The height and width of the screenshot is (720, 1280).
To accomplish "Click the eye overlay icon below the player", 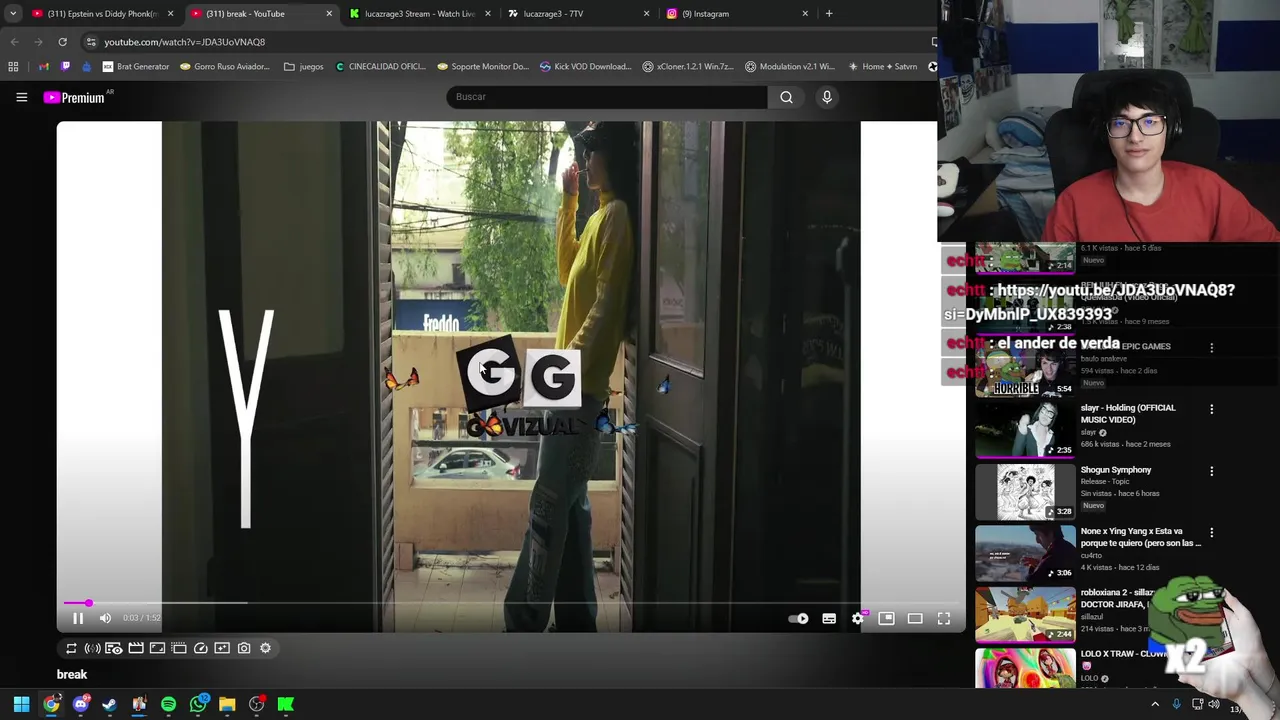I will coord(114,648).
